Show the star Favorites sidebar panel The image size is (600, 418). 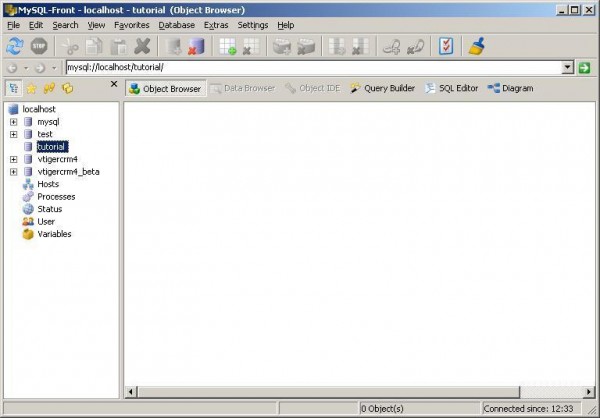31,88
